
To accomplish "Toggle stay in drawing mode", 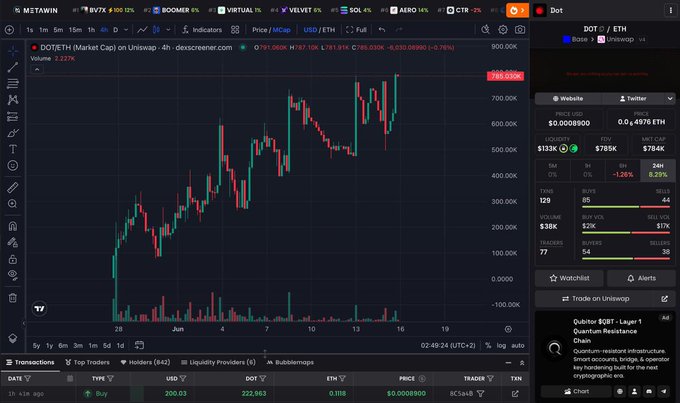I will (x=13, y=242).
